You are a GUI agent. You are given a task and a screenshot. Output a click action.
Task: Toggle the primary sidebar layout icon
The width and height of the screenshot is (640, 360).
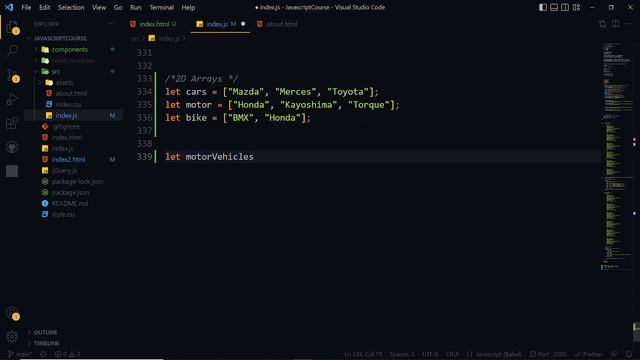[x=542, y=7]
